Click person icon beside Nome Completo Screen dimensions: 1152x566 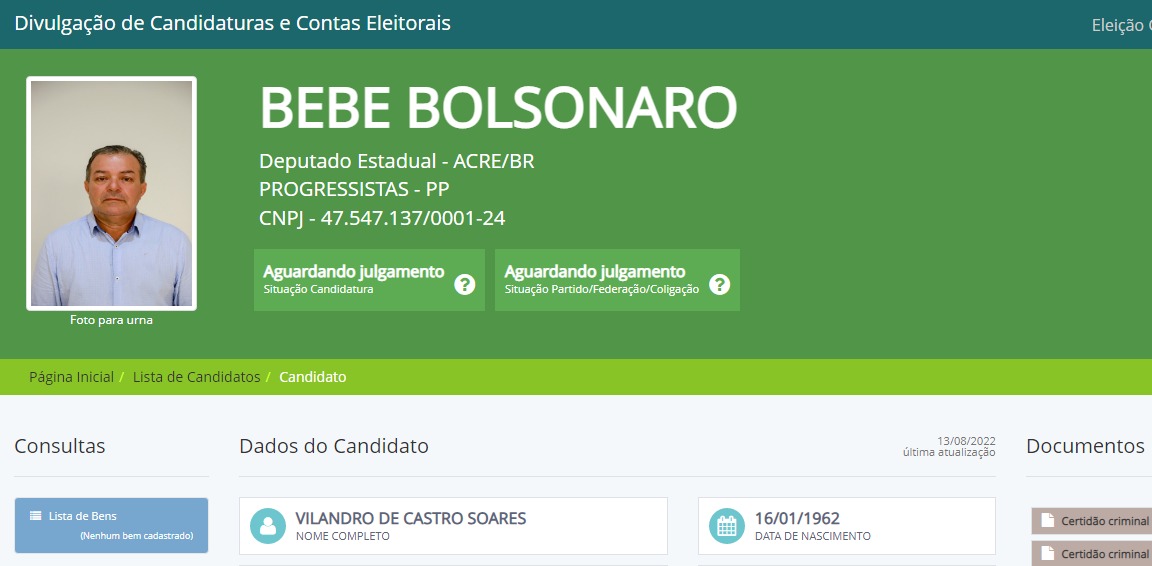(x=268, y=526)
